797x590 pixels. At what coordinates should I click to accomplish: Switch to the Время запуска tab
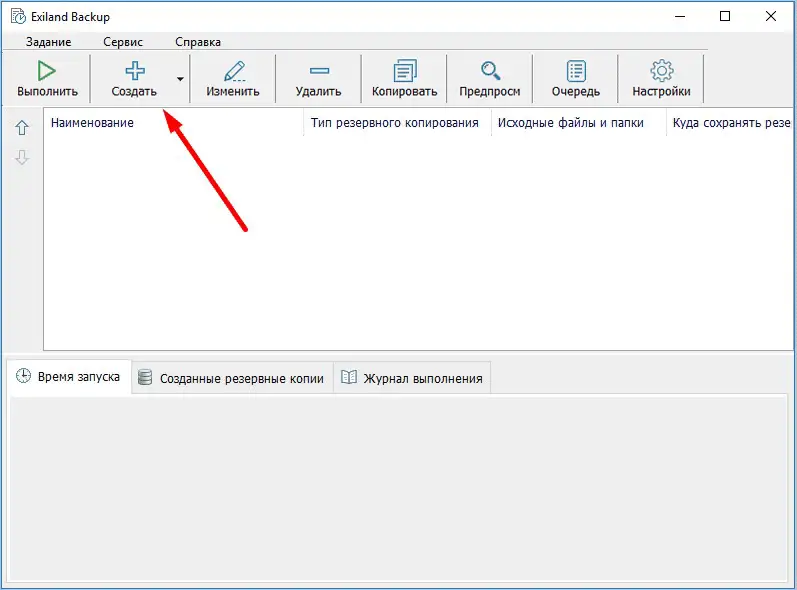(69, 378)
